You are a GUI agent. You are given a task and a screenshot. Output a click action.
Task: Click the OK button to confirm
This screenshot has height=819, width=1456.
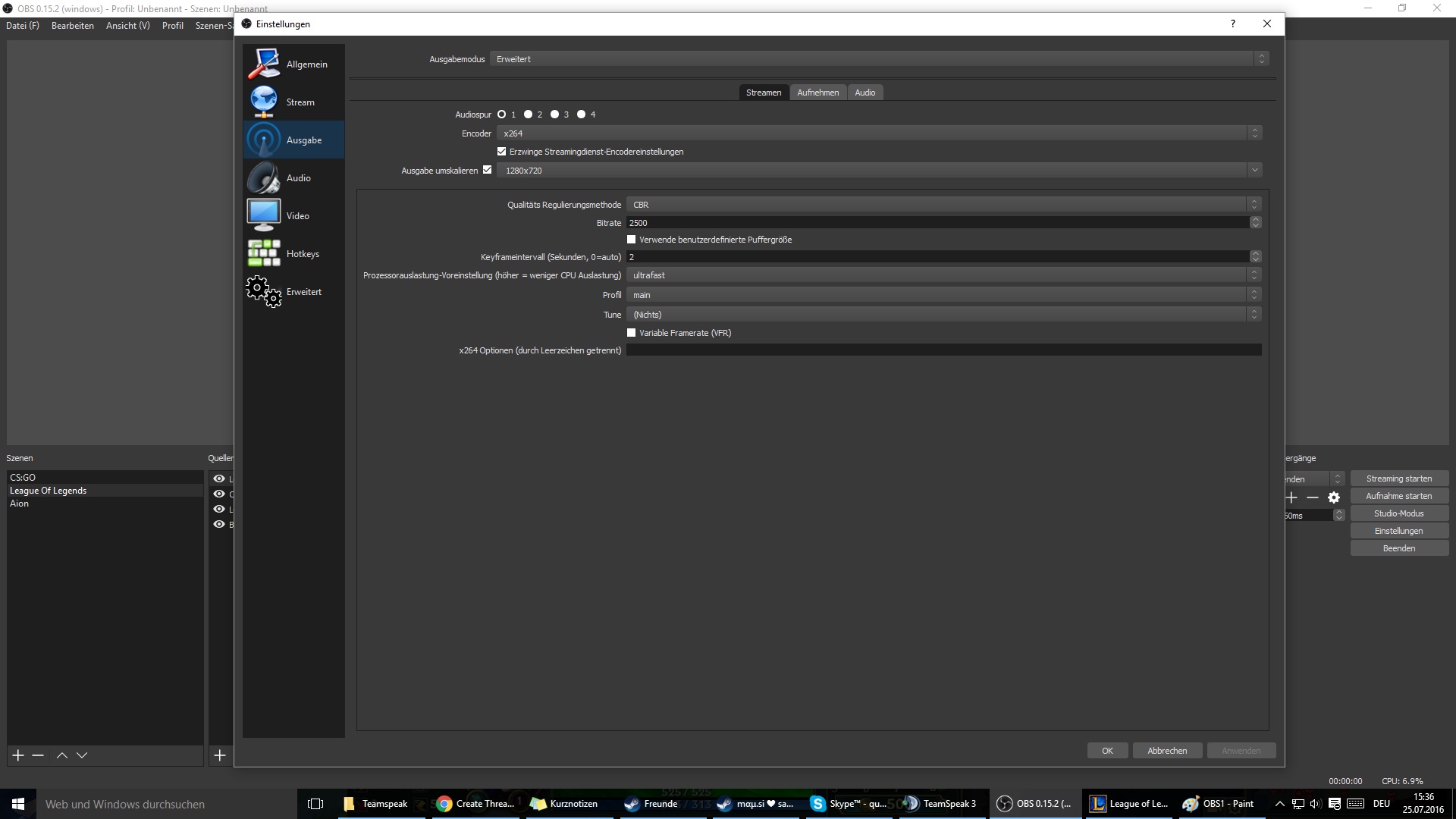1107,750
